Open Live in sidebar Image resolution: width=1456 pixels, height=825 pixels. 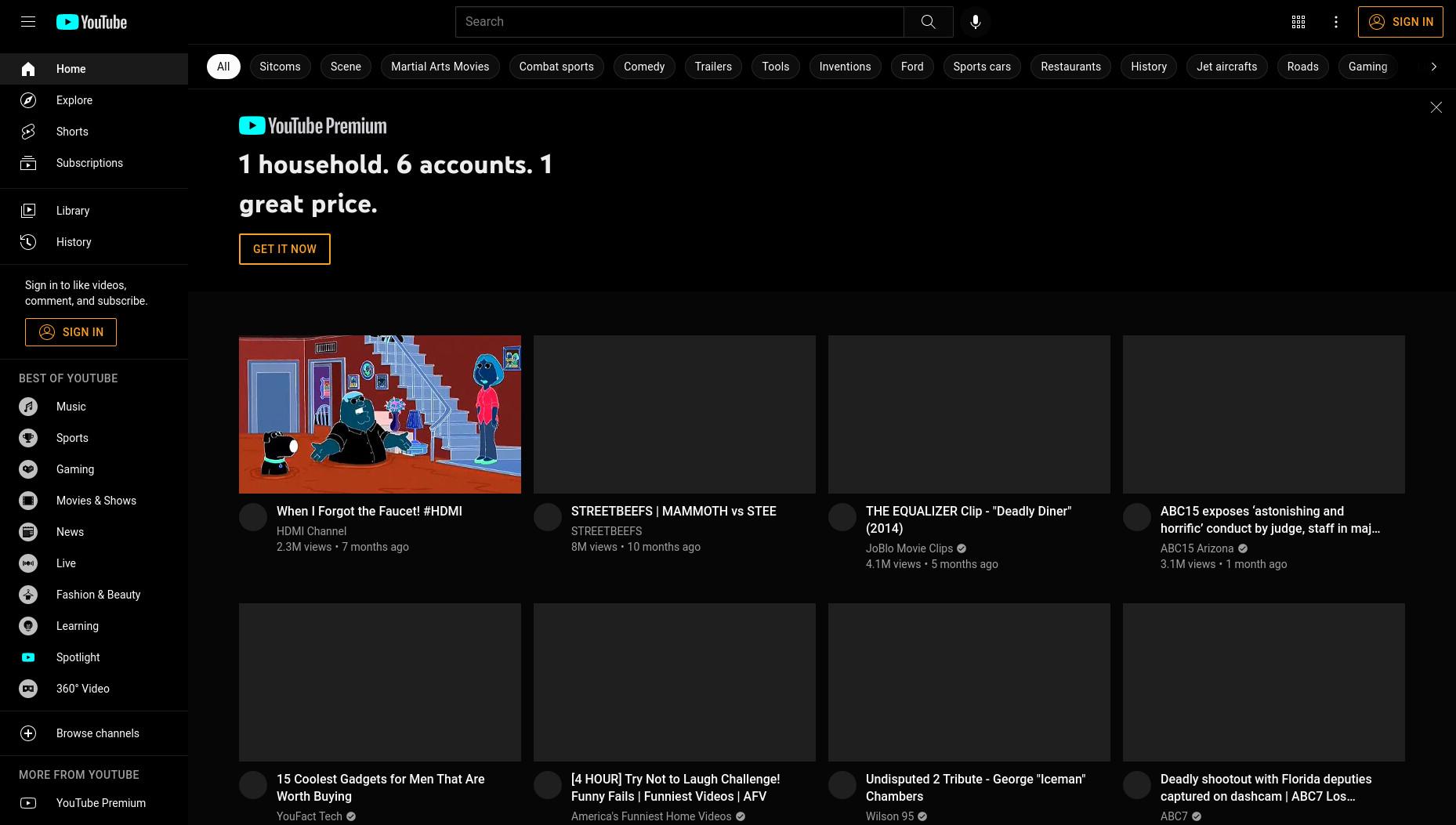[x=94, y=563]
